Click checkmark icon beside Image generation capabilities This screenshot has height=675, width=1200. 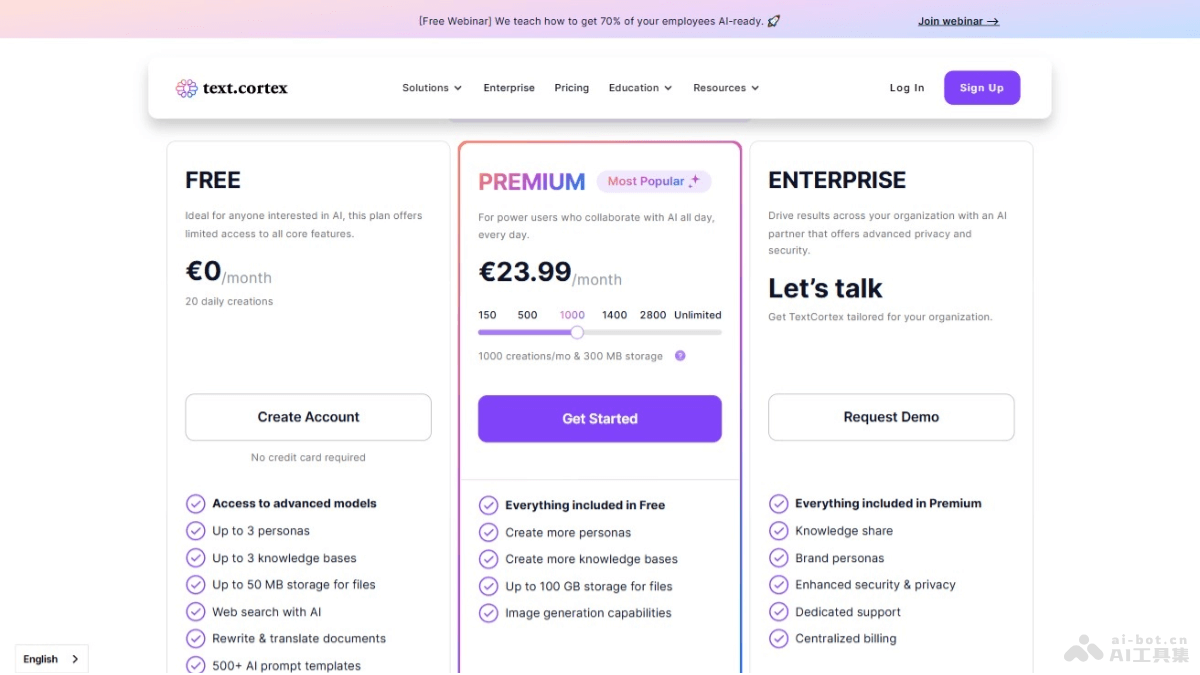tap(488, 613)
